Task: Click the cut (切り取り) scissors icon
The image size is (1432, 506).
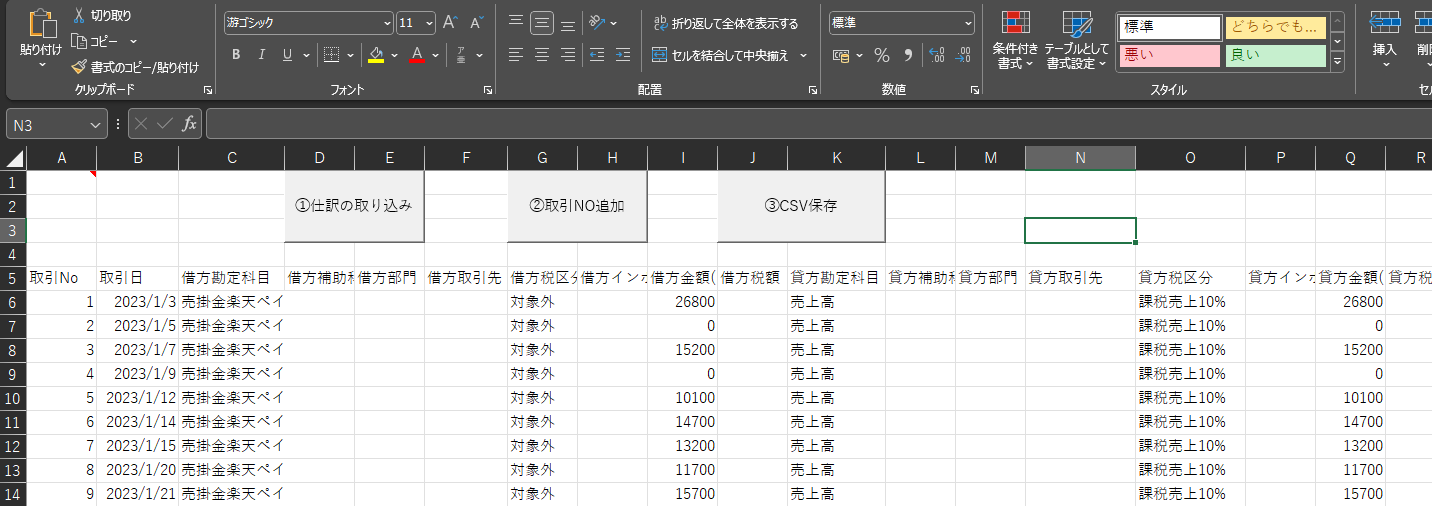Action: coord(80,16)
